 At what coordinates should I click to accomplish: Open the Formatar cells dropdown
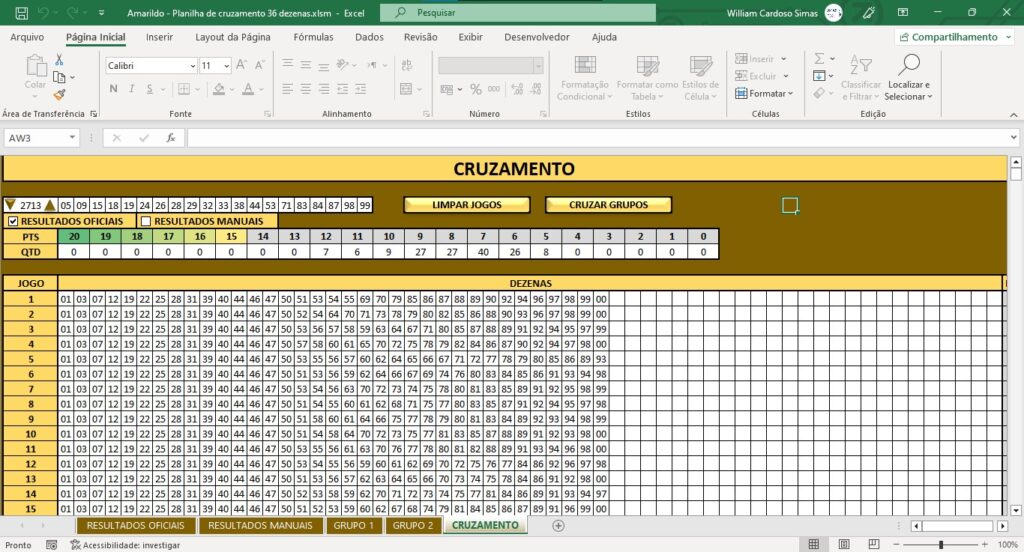pos(790,93)
